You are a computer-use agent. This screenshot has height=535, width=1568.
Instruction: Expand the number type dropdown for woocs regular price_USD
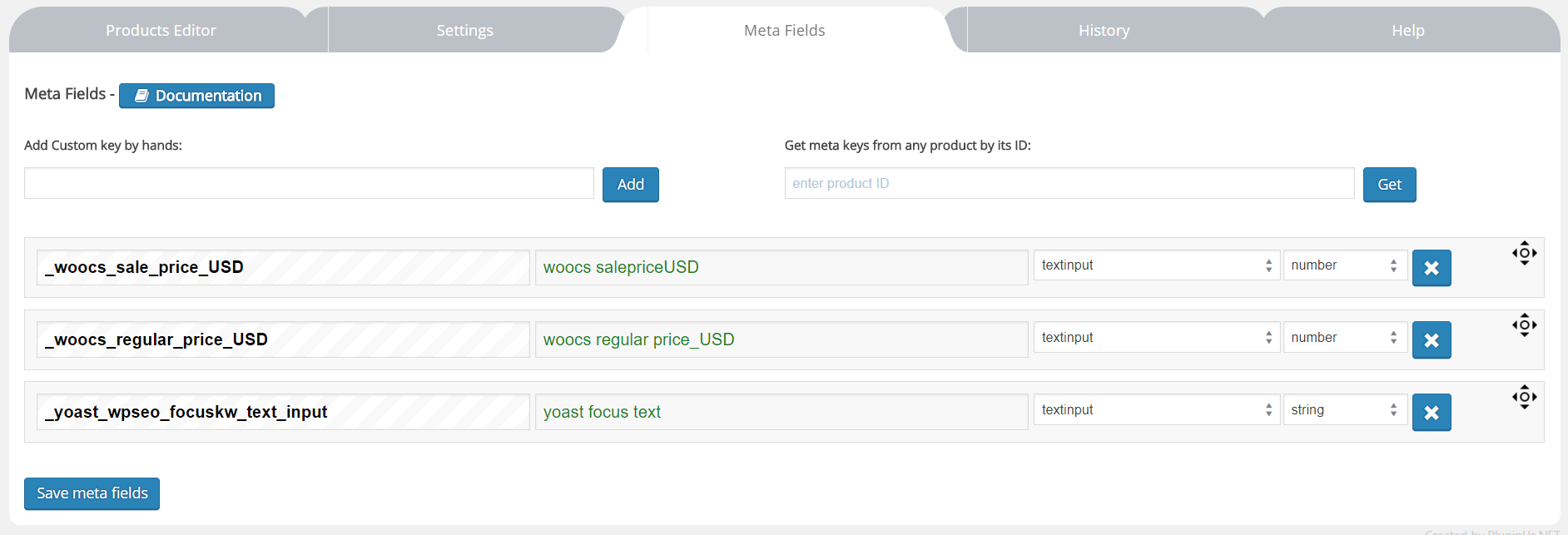(x=1344, y=338)
